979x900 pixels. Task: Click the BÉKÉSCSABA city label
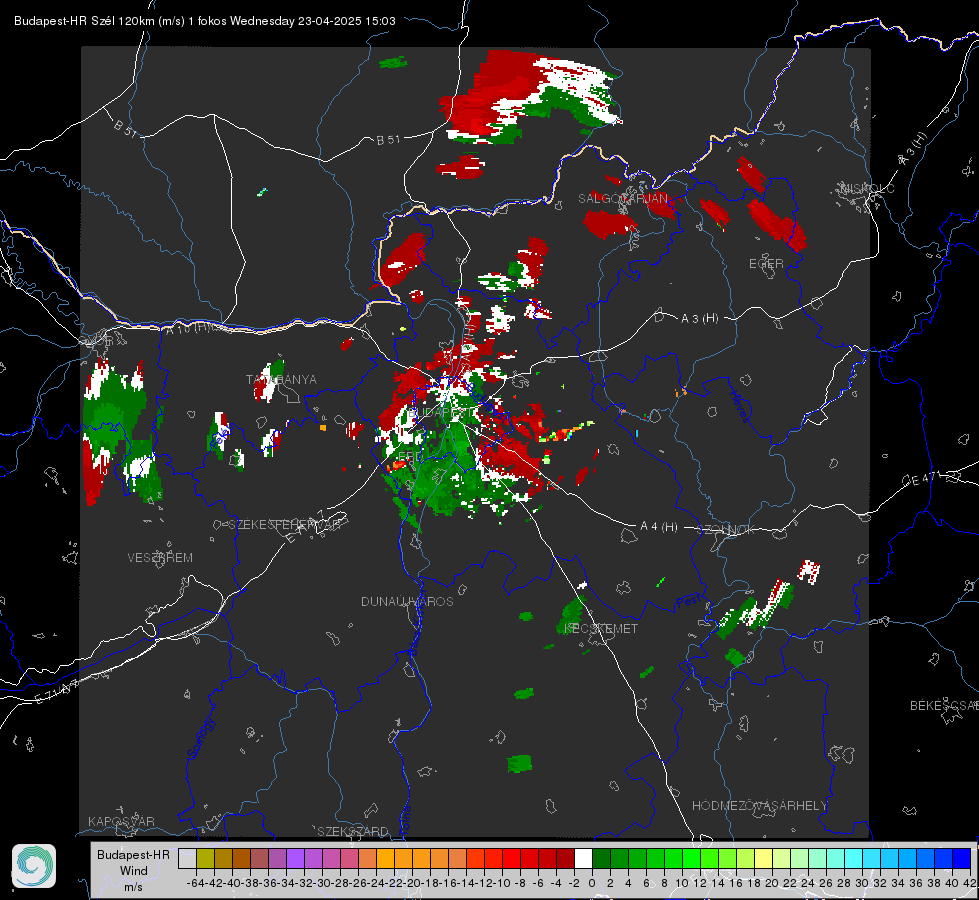tap(944, 706)
